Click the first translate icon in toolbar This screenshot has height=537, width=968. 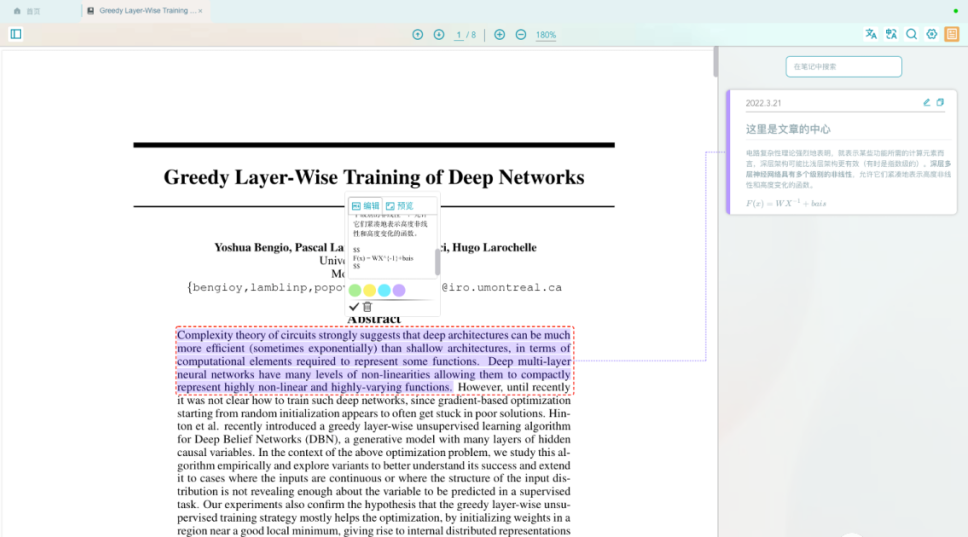[871, 34]
